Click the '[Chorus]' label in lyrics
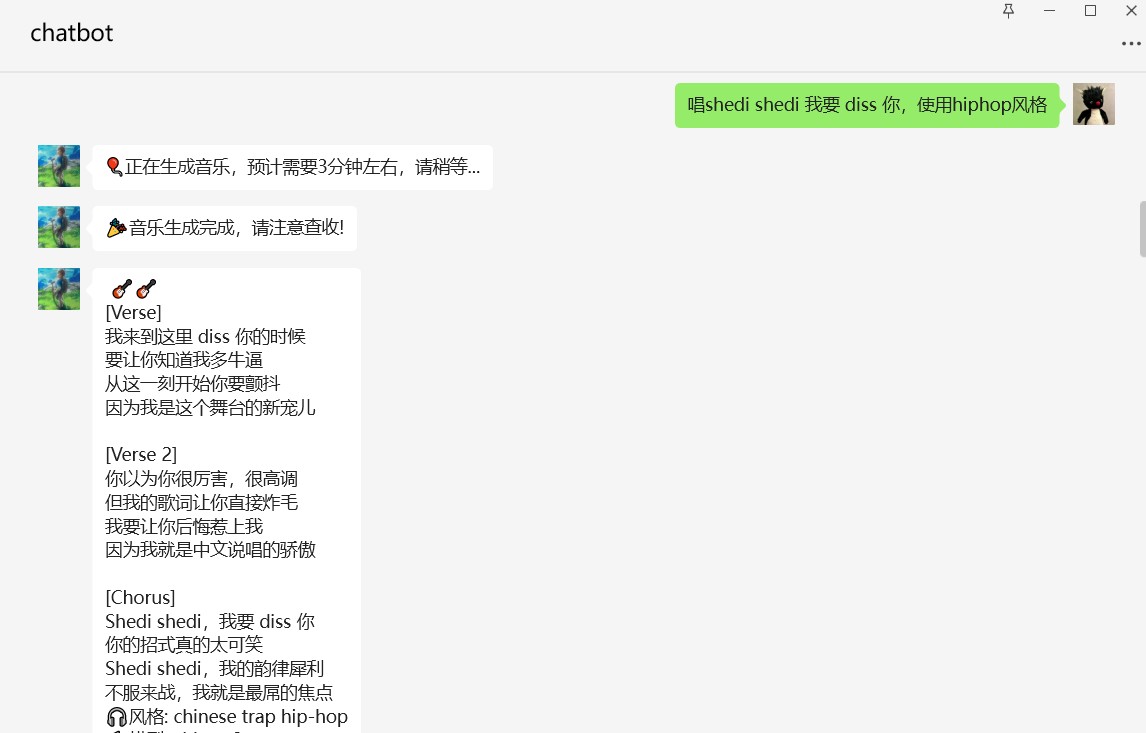This screenshot has width=1146, height=733. coord(140,598)
